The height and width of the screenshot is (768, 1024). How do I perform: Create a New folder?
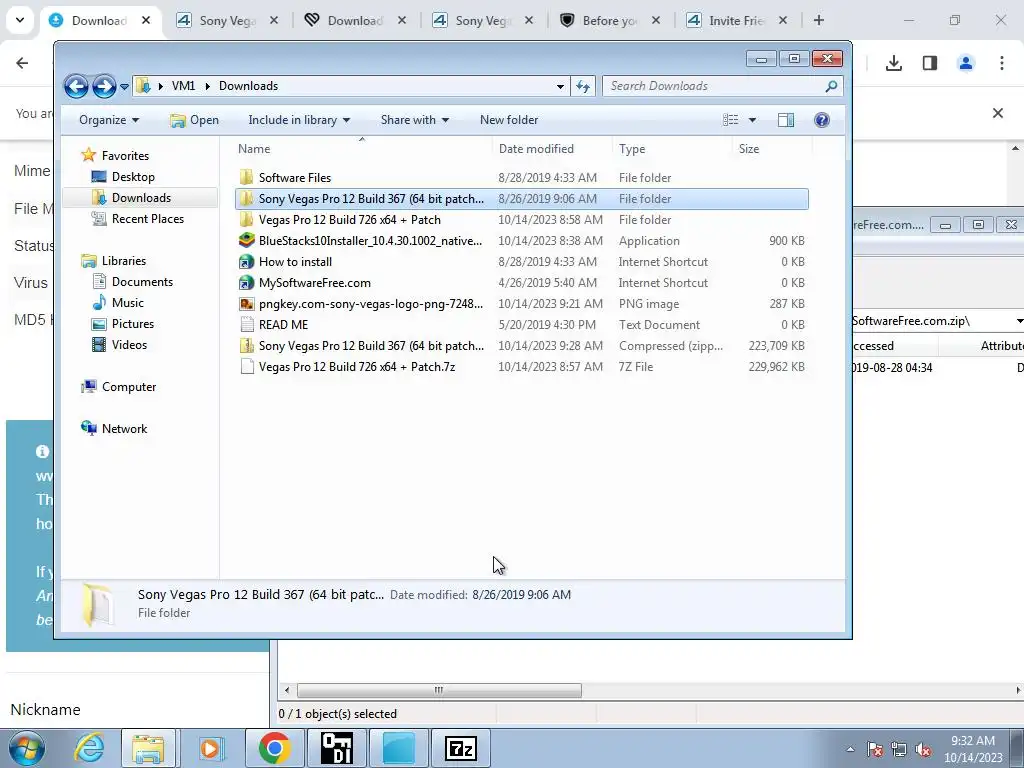509,120
